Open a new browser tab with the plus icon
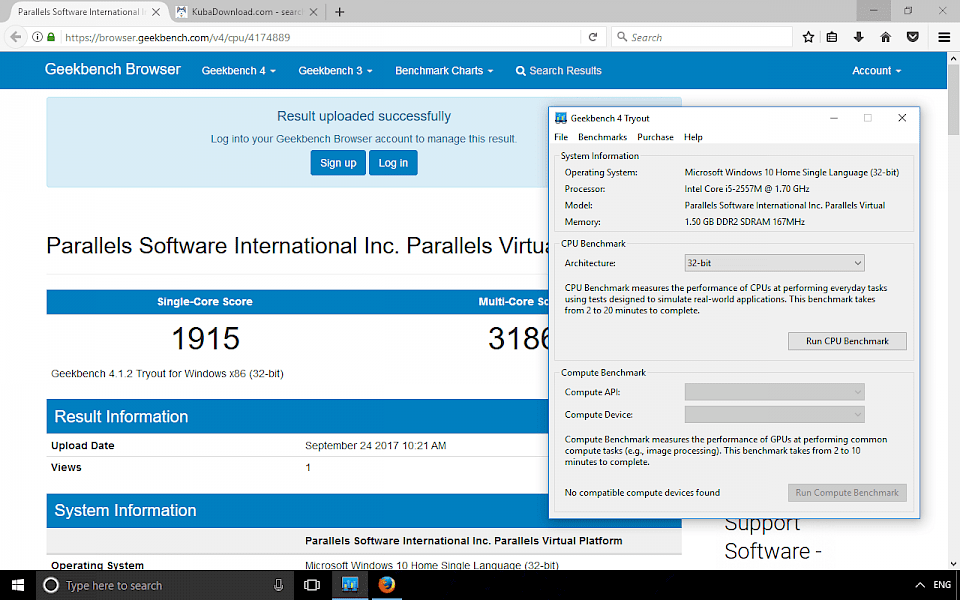Image resolution: width=960 pixels, height=600 pixels. coord(340,12)
